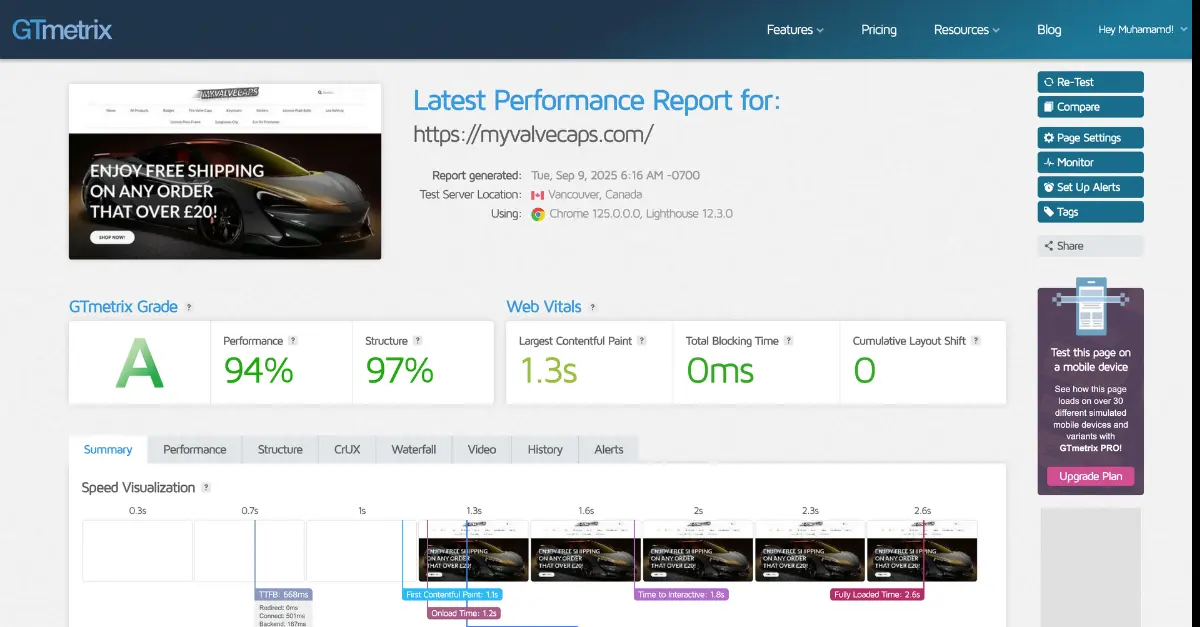The height and width of the screenshot is (627, 1200).
Task: Open the Waterfall tab
Action: point(414,450)
